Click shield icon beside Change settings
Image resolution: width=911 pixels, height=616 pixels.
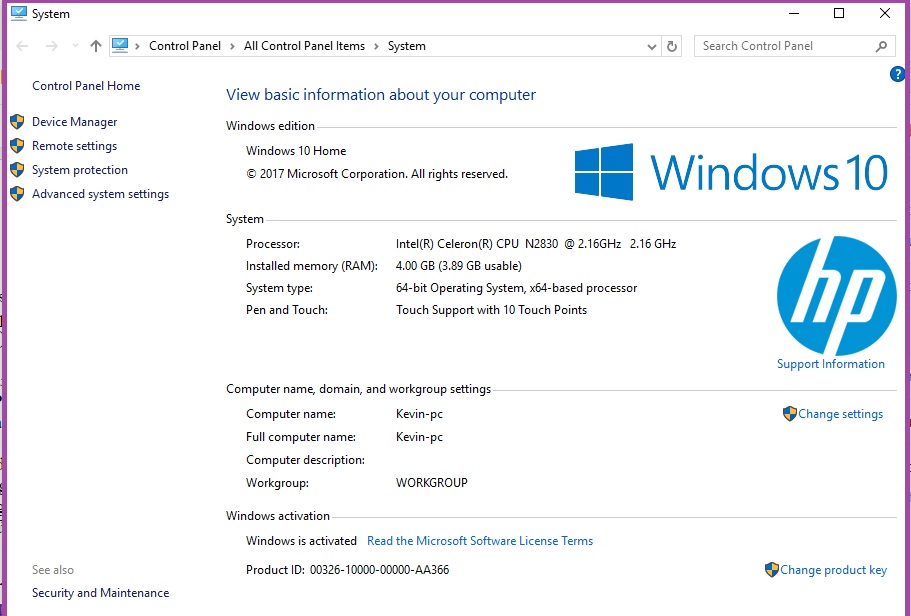pos(790,414)
